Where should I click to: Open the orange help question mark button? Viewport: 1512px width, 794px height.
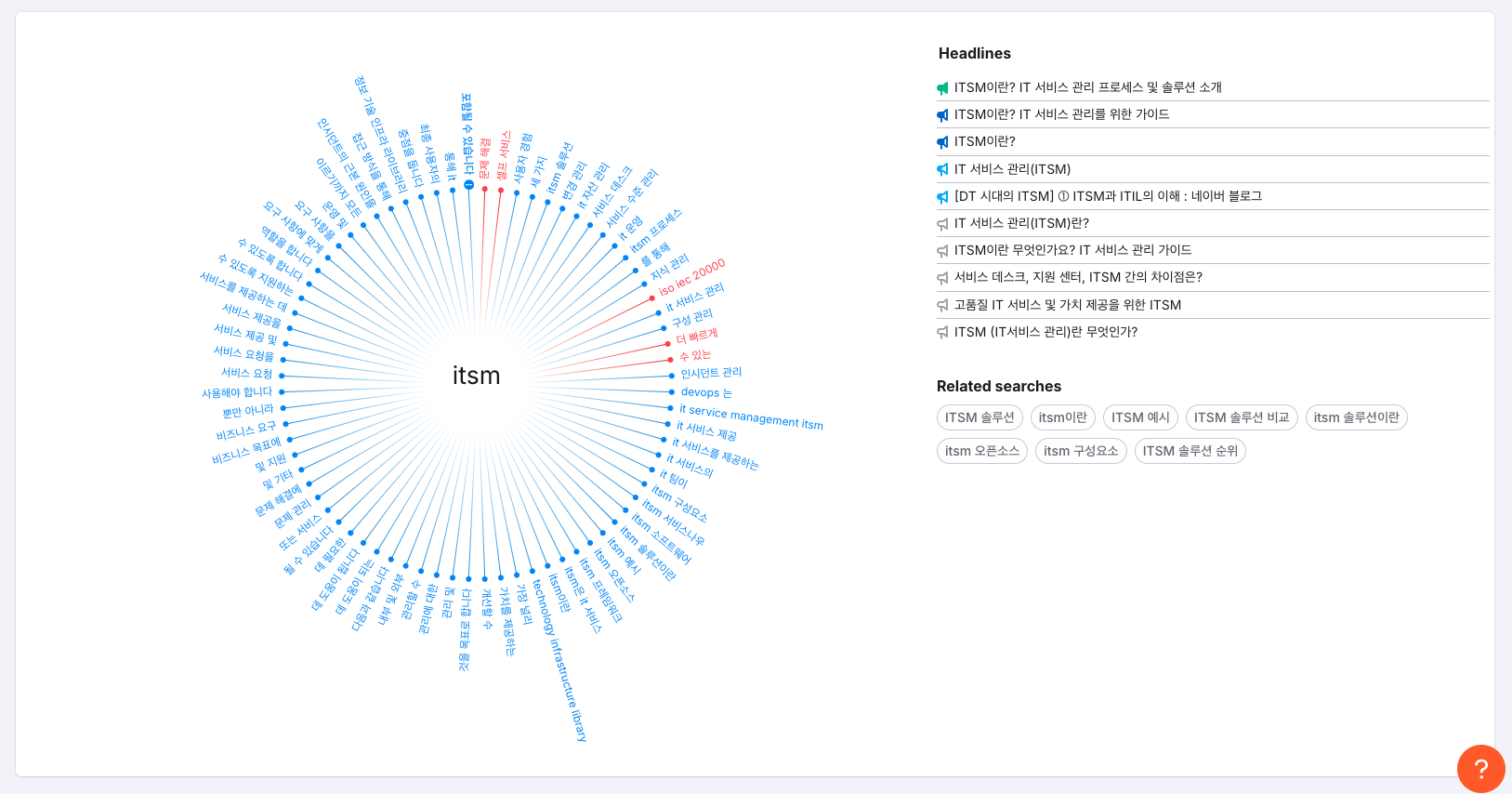click(1480, 768)
